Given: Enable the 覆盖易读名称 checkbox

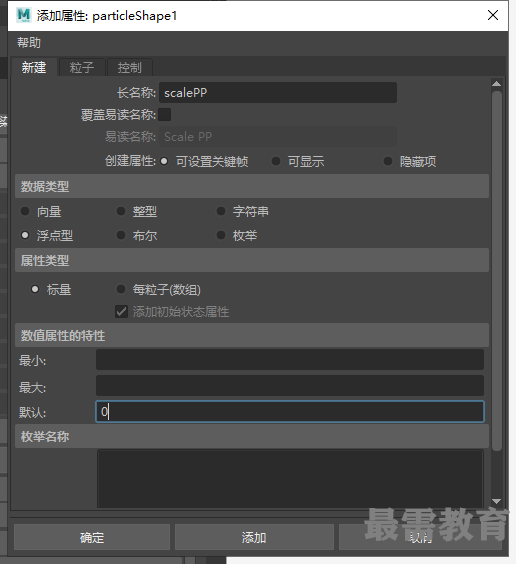Looking at the screenshot, I should tap(165, 115).
